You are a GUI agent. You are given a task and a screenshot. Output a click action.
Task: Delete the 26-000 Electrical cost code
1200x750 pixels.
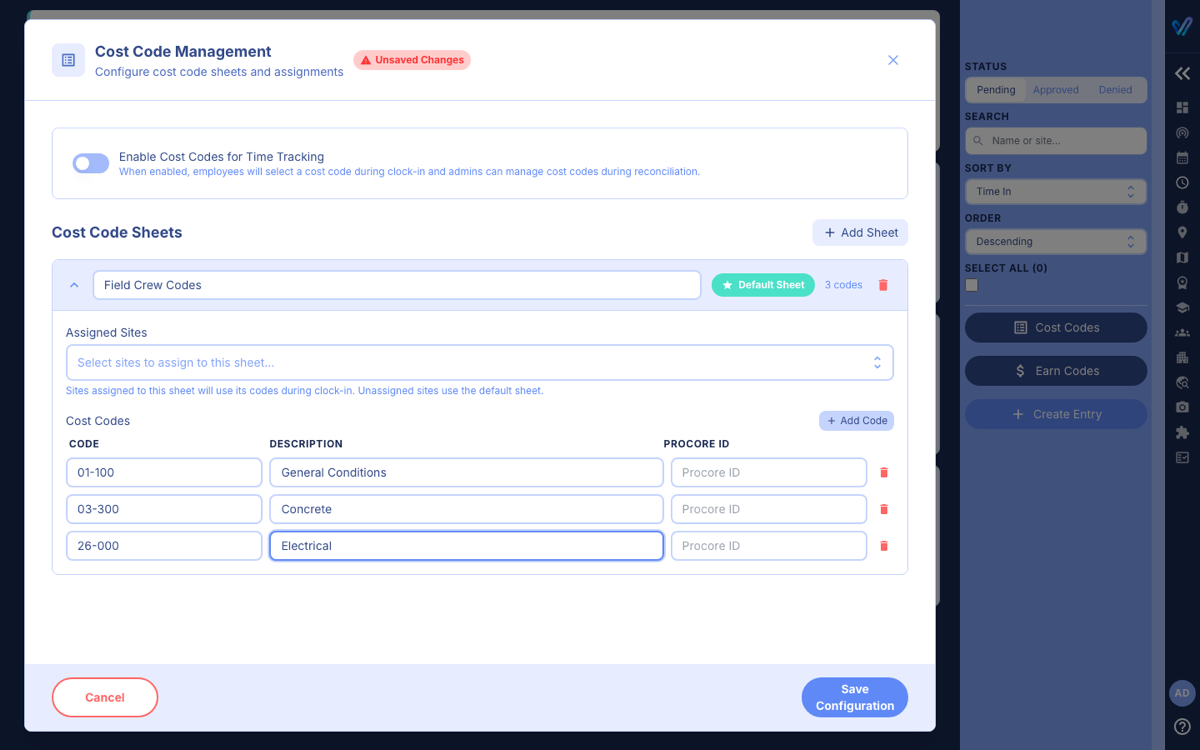tap(883, 546)
